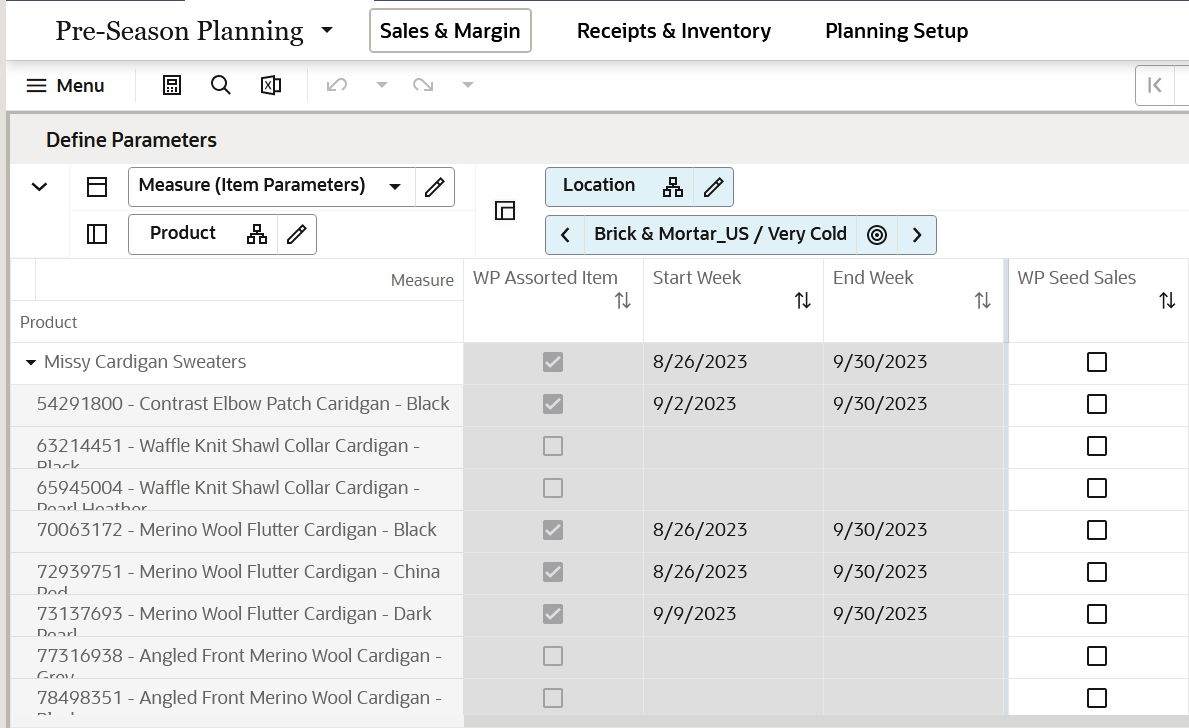Click Start Week 9/2/2023 cell

(733, 404)
